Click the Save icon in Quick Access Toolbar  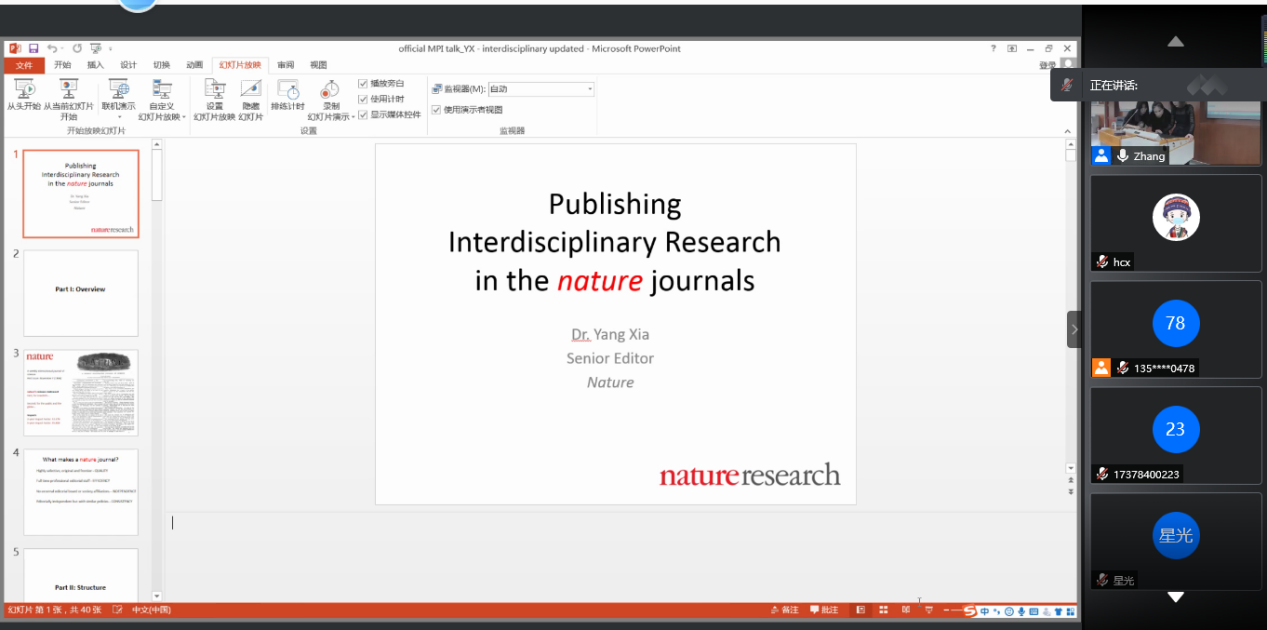click(33, 48)
